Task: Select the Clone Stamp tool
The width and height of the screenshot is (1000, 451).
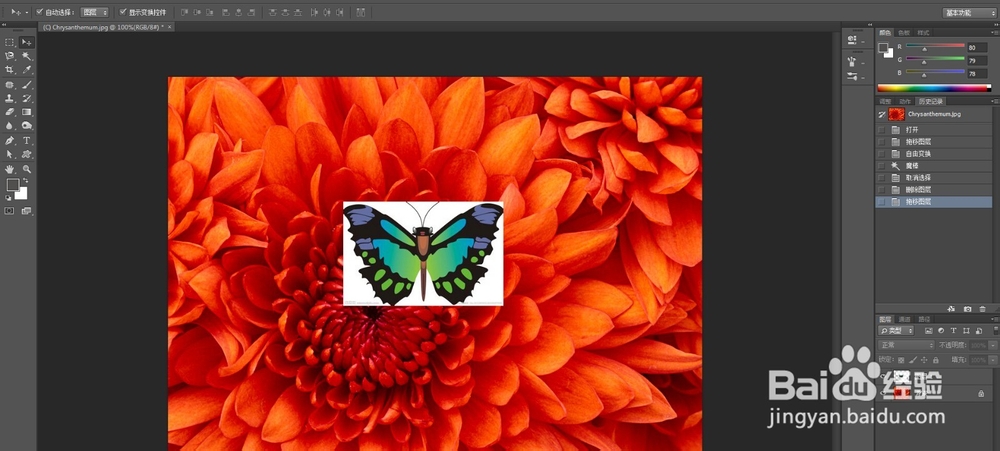Action: point(10,98)
